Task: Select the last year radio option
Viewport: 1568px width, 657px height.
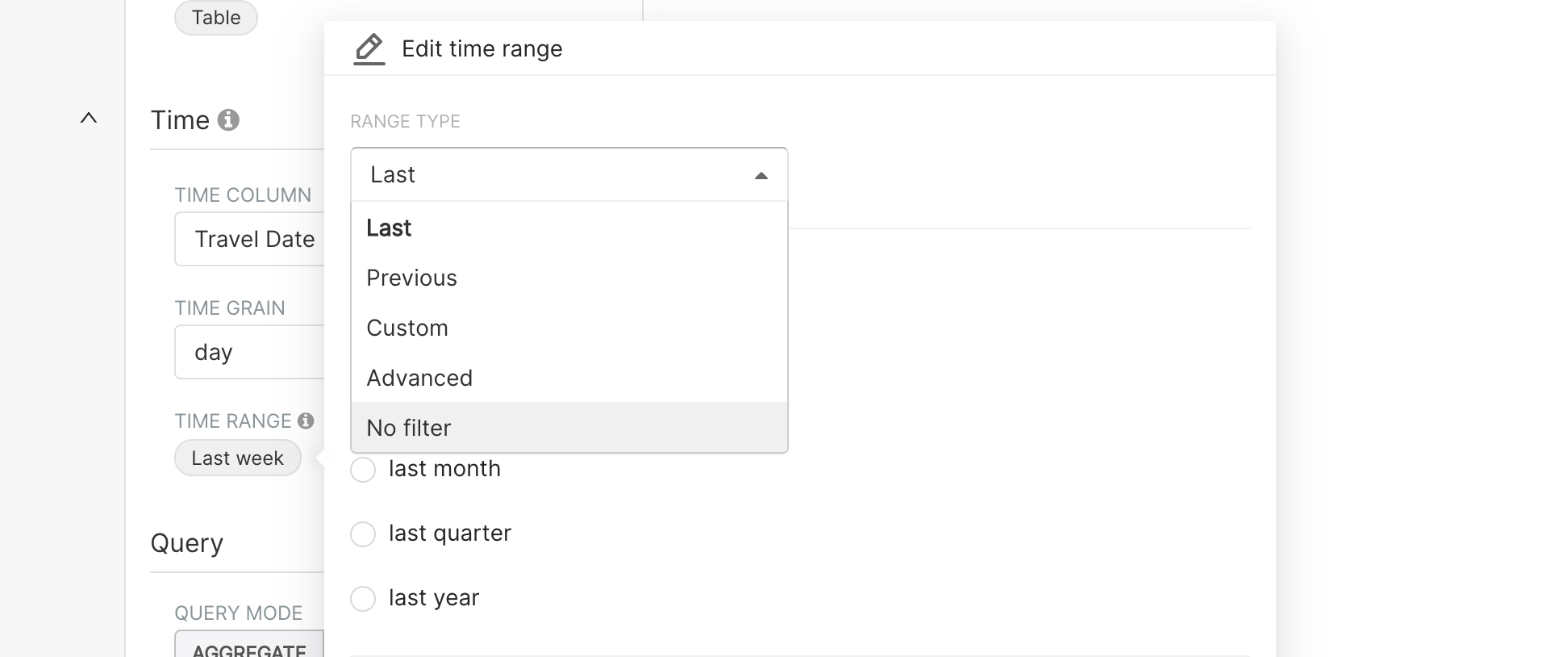Action: pyautogui.click(x=363, y=599)
